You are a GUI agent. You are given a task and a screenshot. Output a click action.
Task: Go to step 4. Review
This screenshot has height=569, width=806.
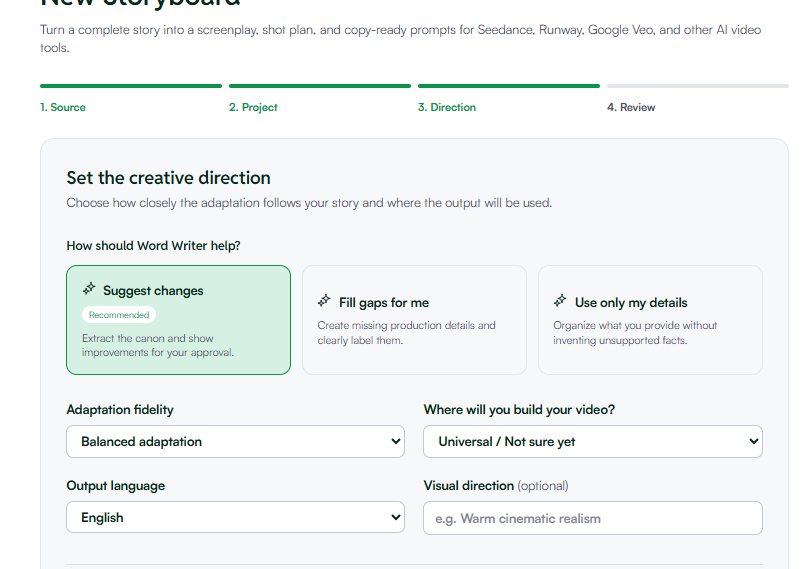[x=631, y=107]
